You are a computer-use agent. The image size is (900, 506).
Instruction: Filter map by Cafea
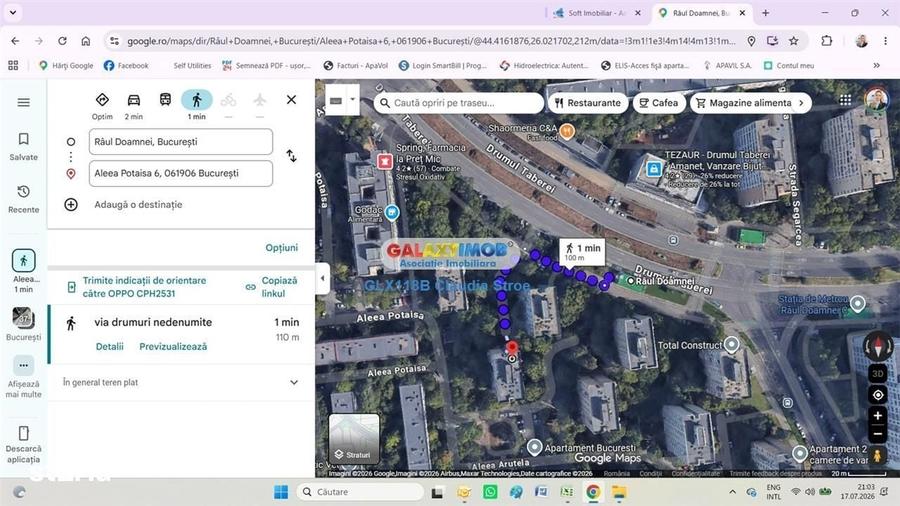(x=659, y=103)
